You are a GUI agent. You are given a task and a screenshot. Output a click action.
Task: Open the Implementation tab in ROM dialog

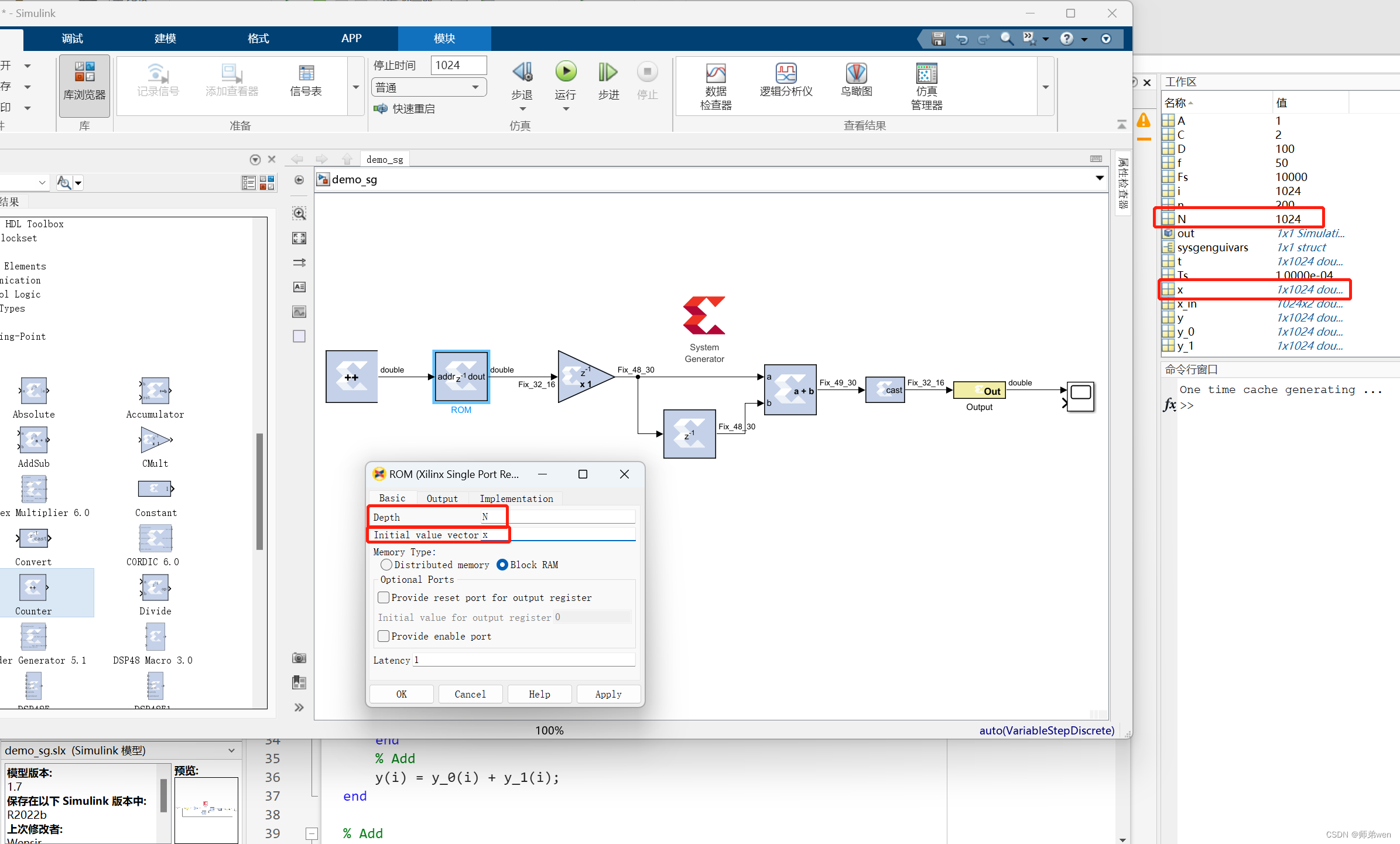(x=516, y=498)
